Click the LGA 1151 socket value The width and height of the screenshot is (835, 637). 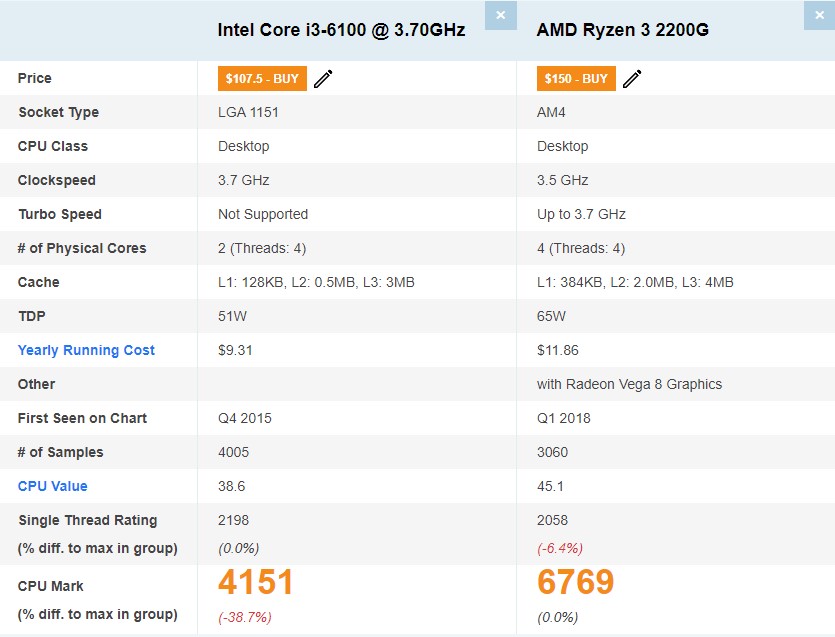pos(248,112)
